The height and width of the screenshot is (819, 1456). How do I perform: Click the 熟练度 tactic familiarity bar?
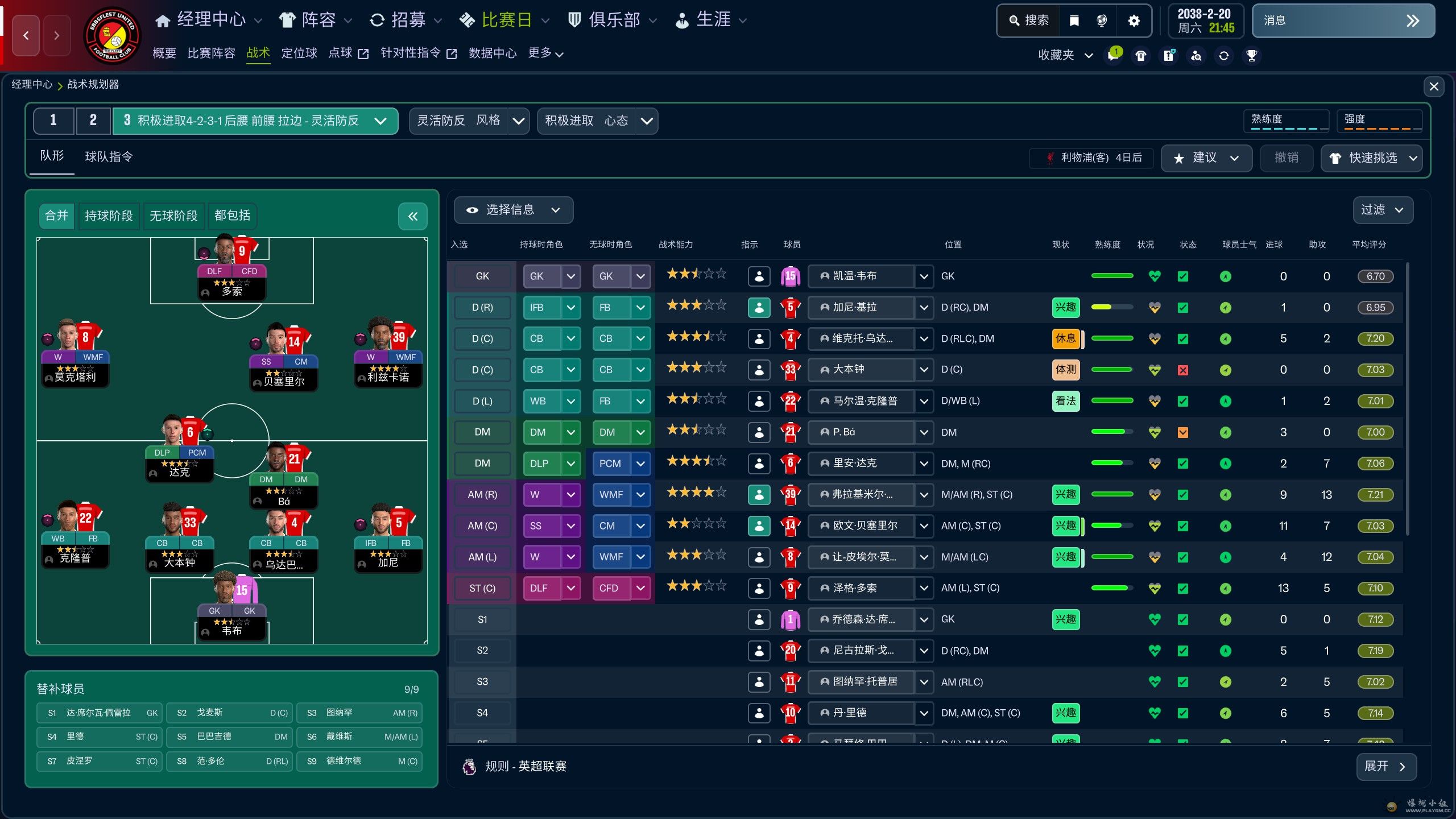1286,121
